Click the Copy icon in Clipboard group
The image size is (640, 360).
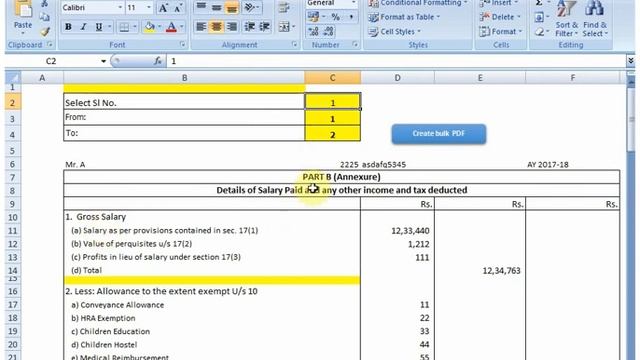[x=45, y=17]
